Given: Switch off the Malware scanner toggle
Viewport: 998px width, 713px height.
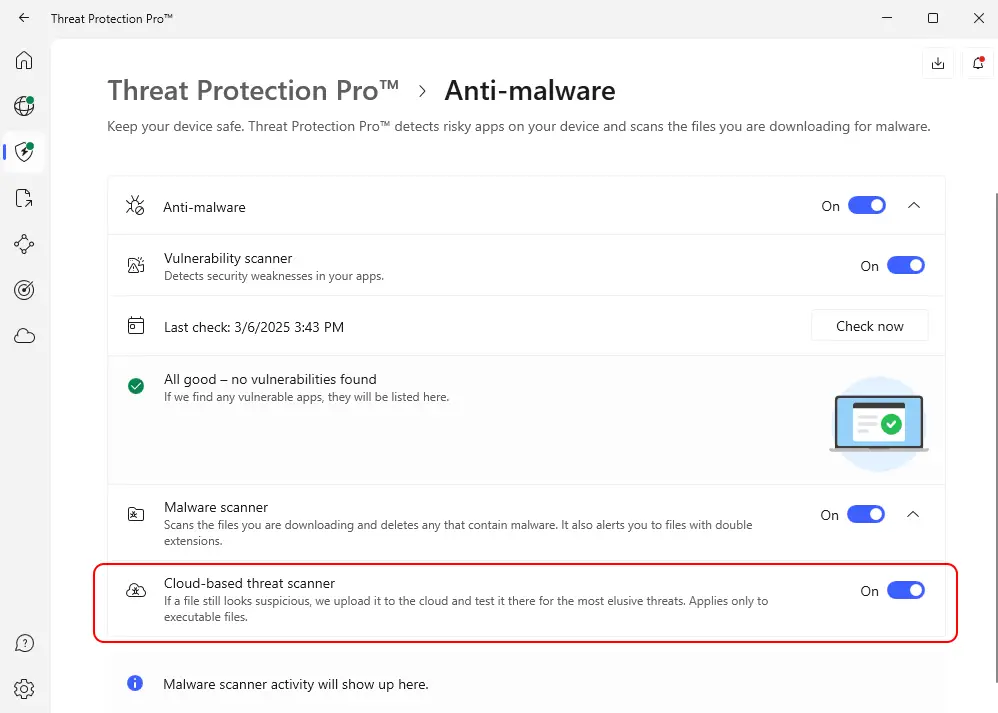Looking at the screenshot, I should pos(865,515).
